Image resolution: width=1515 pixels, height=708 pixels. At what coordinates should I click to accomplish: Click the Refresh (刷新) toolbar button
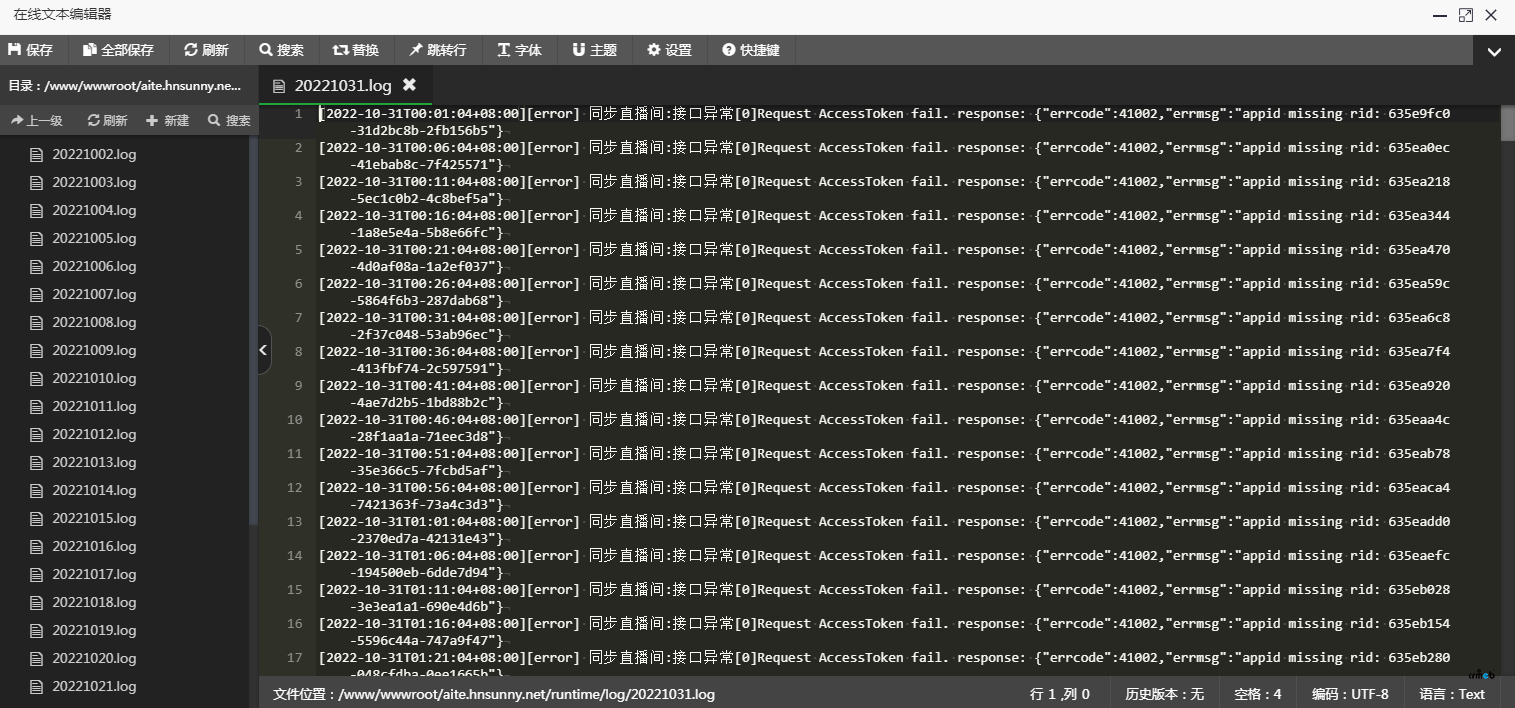207,50
